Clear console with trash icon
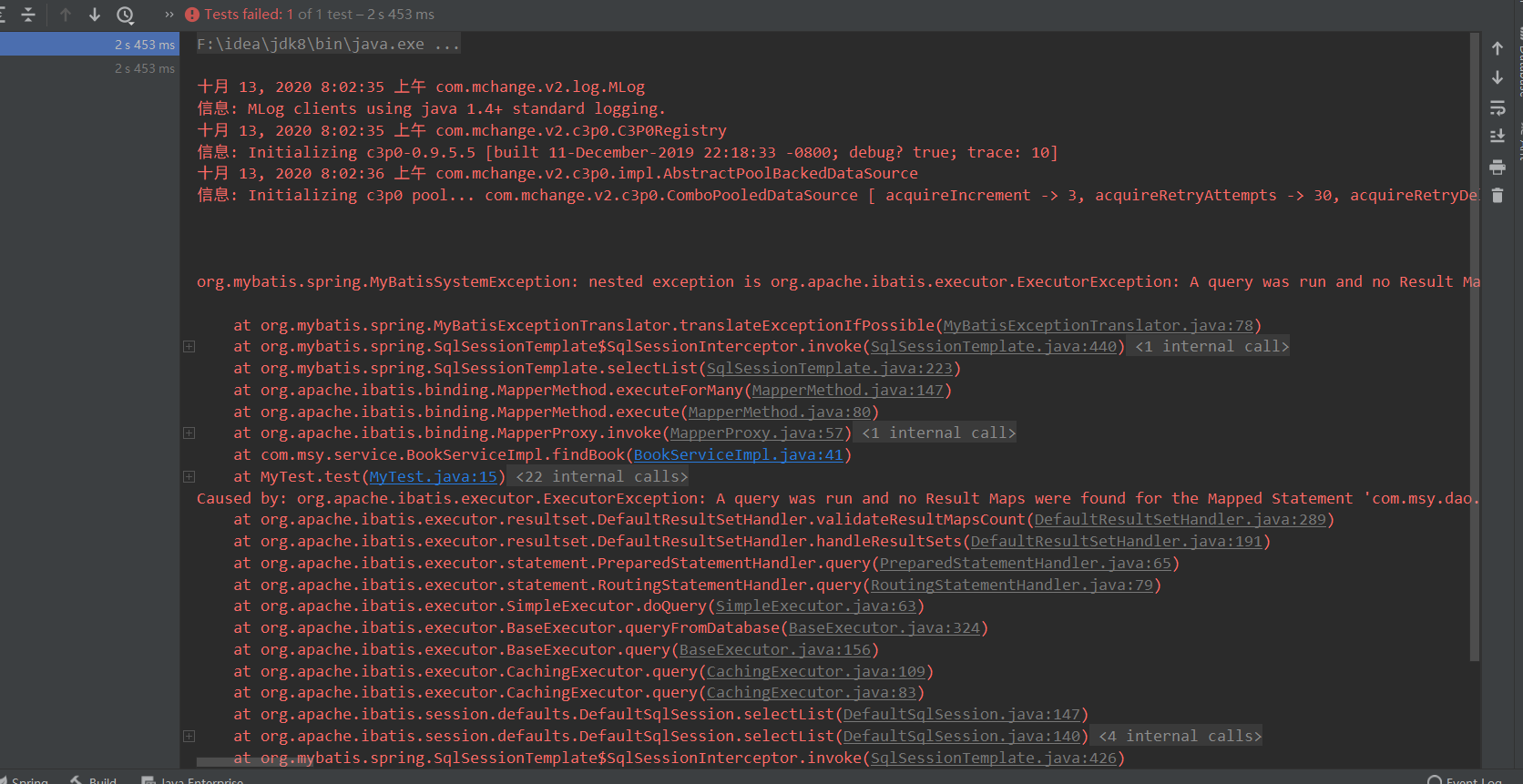Image resolution: width=1523 pixels, height=784 pixels. (1497, 195)
